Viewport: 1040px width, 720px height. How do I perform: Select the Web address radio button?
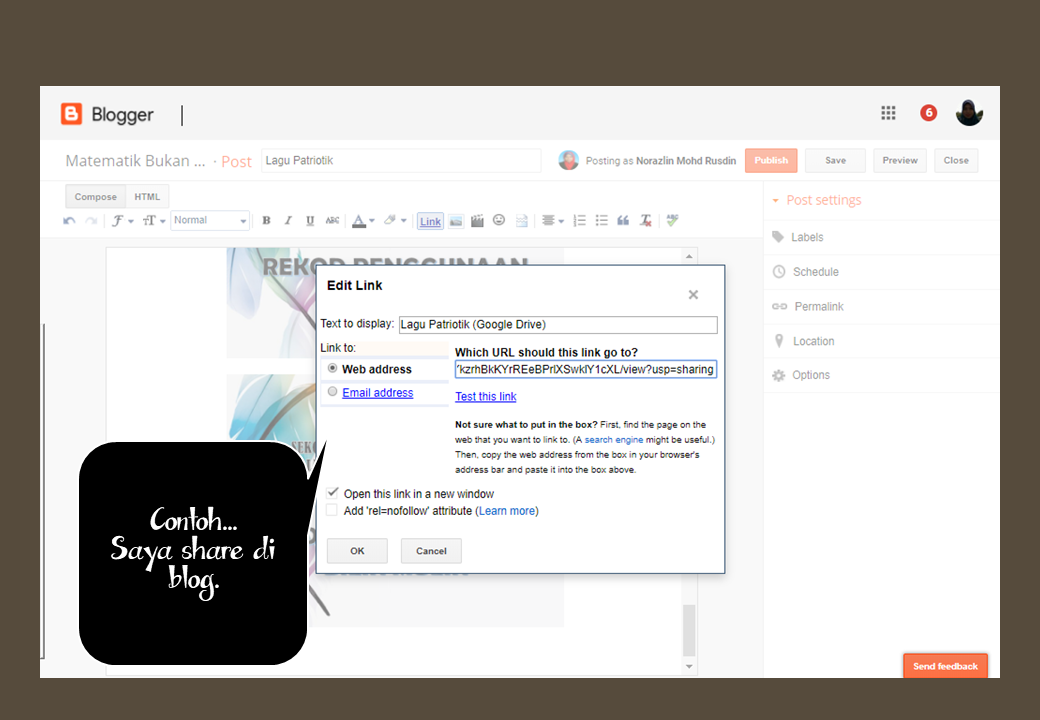[332, 368]
